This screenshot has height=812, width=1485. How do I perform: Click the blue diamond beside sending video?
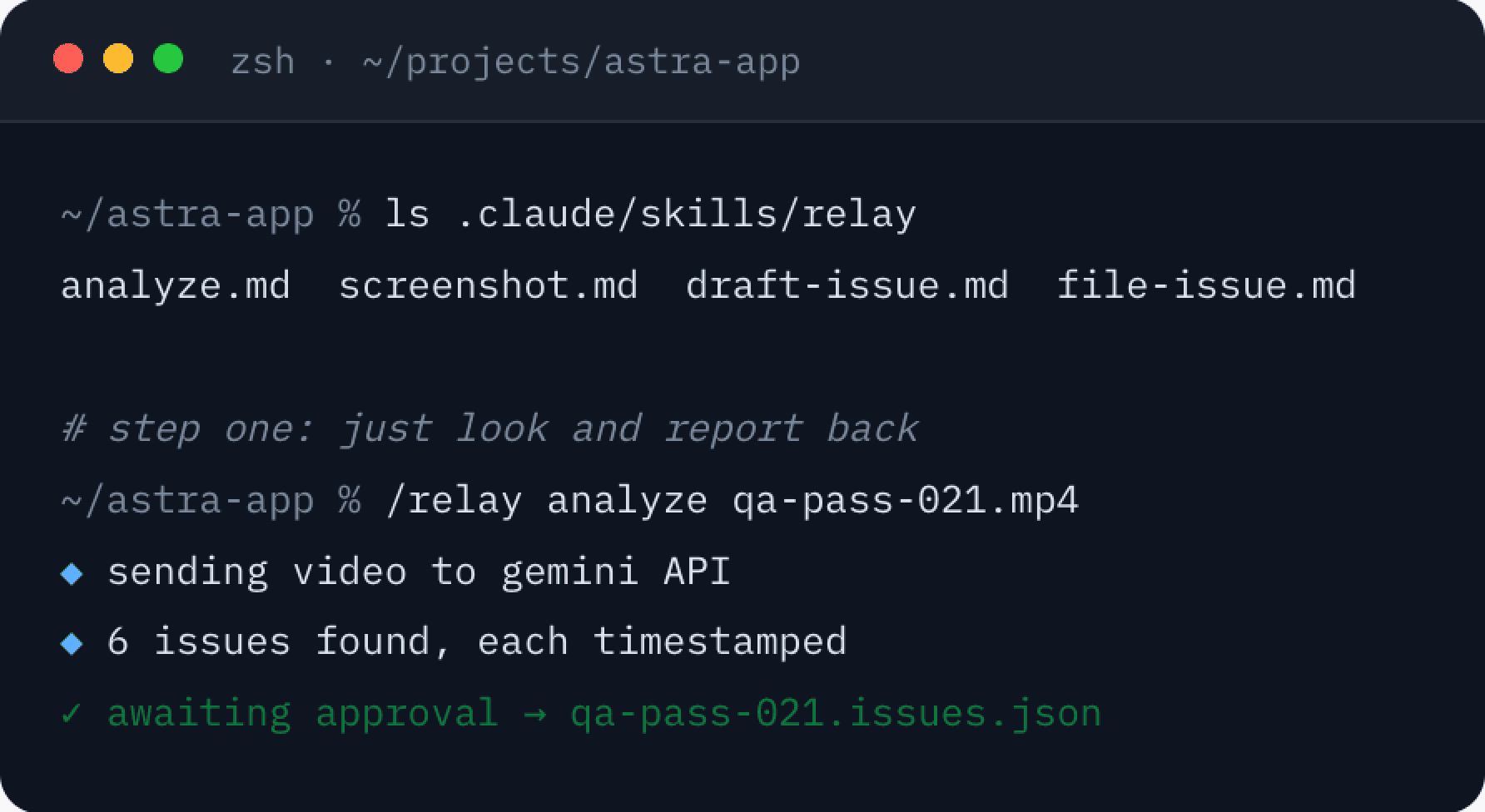(72, 573)
